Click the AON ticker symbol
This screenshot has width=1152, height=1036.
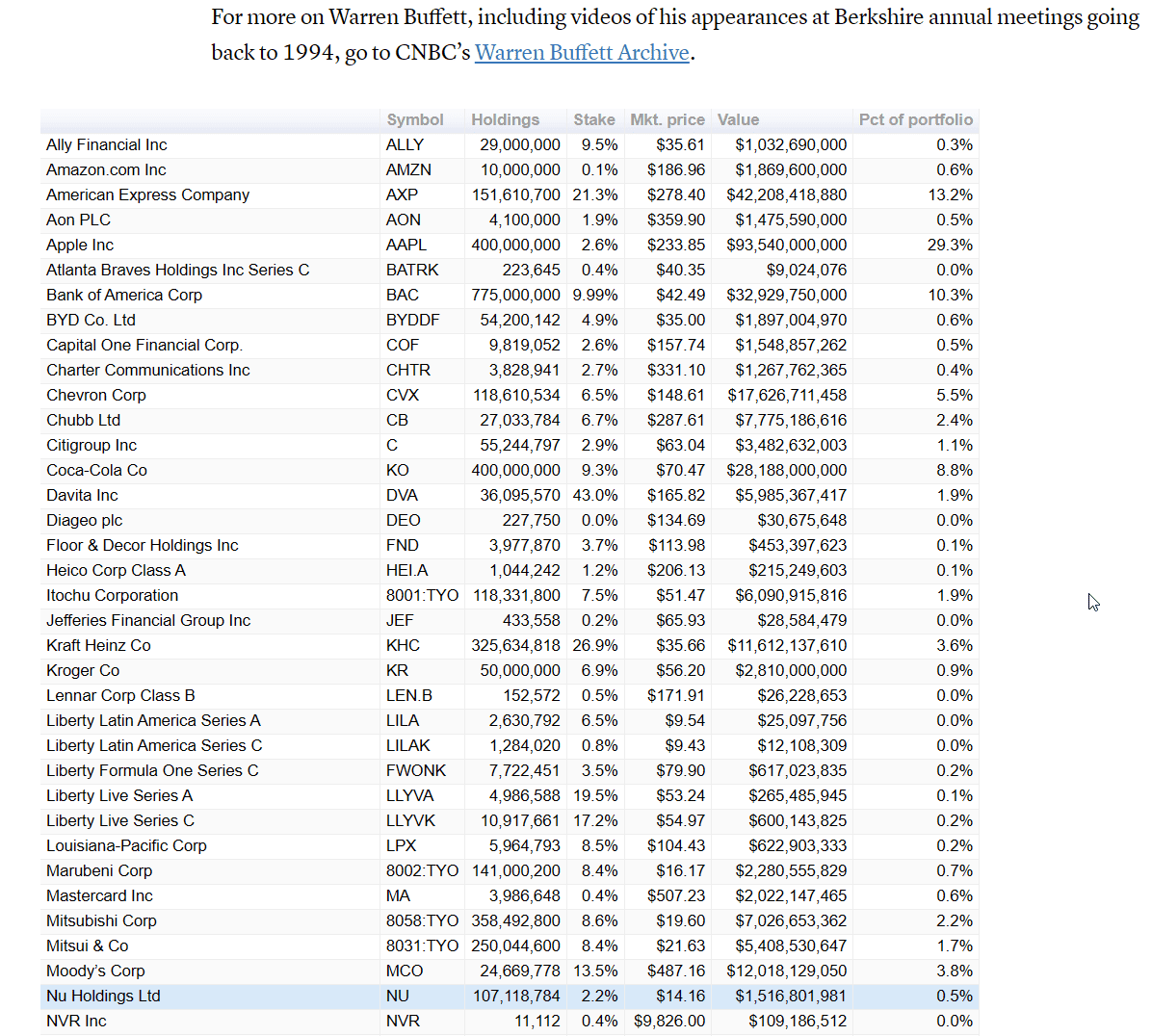click(404, 220)
